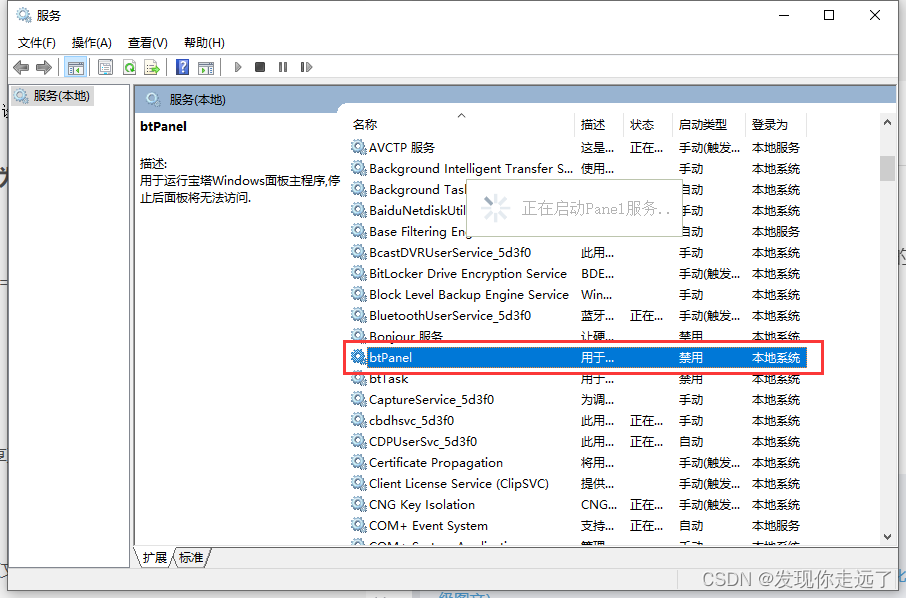
Task: Click the gear icon beside CNG Key Isolation
Action: tap(359, 504)
